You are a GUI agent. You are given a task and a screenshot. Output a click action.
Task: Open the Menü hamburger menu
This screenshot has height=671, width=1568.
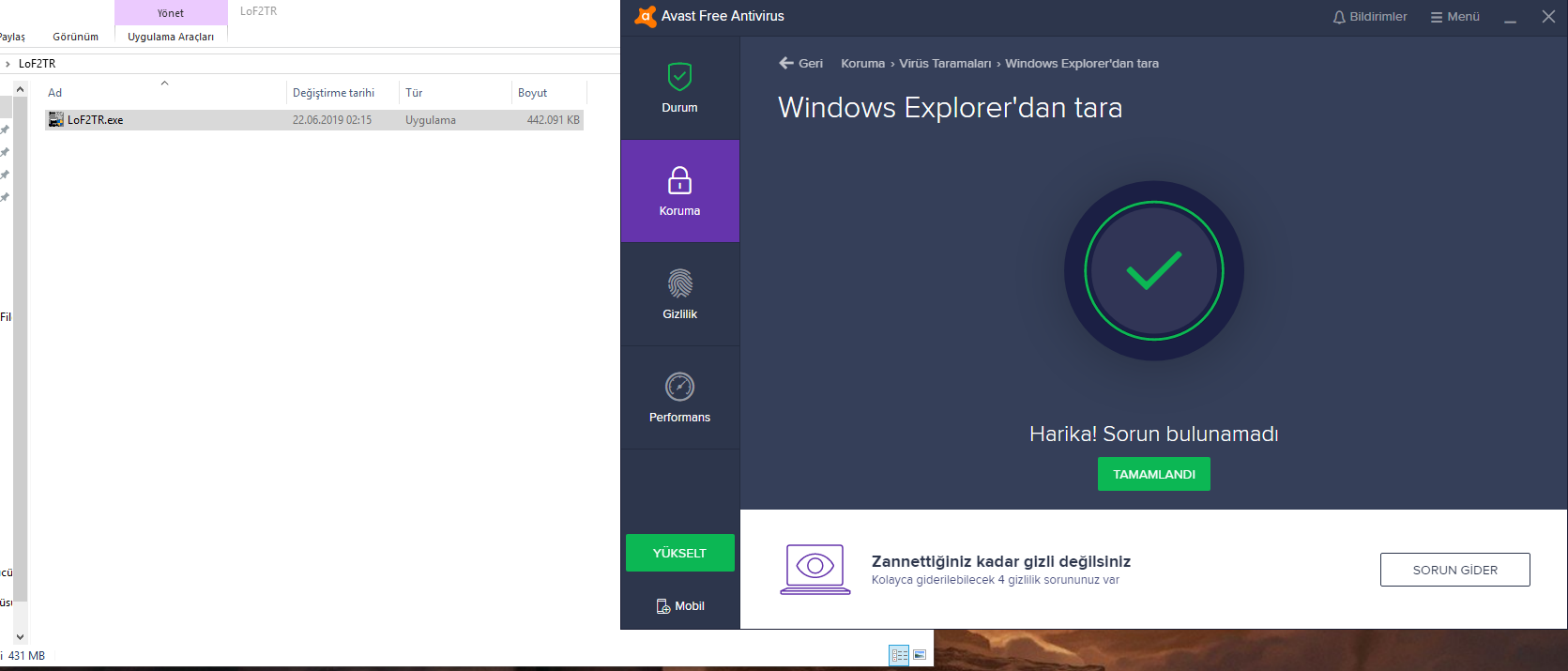click(1454, 17)
